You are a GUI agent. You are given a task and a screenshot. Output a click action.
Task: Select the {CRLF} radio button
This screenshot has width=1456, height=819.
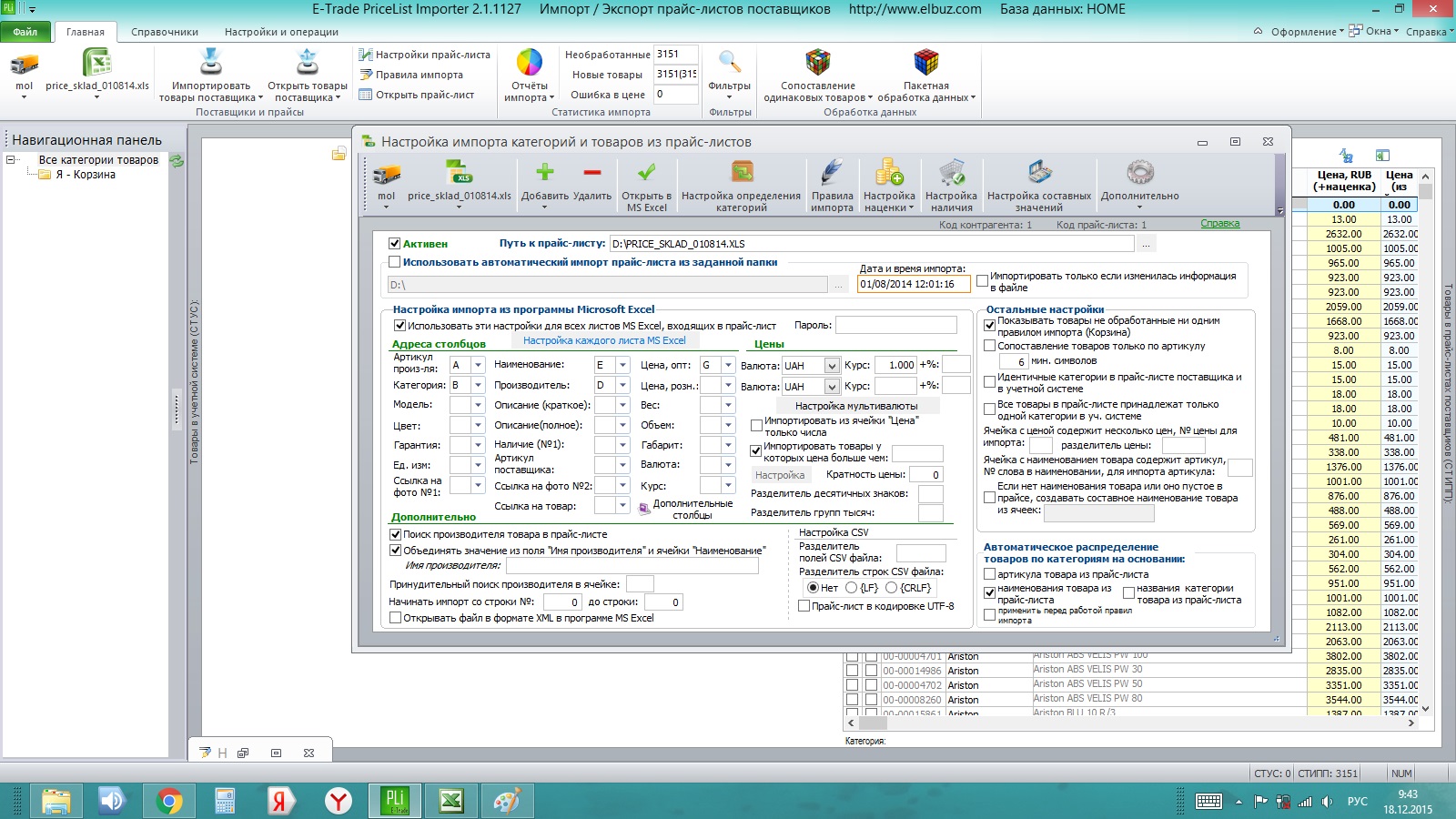[x=892, y=588]
